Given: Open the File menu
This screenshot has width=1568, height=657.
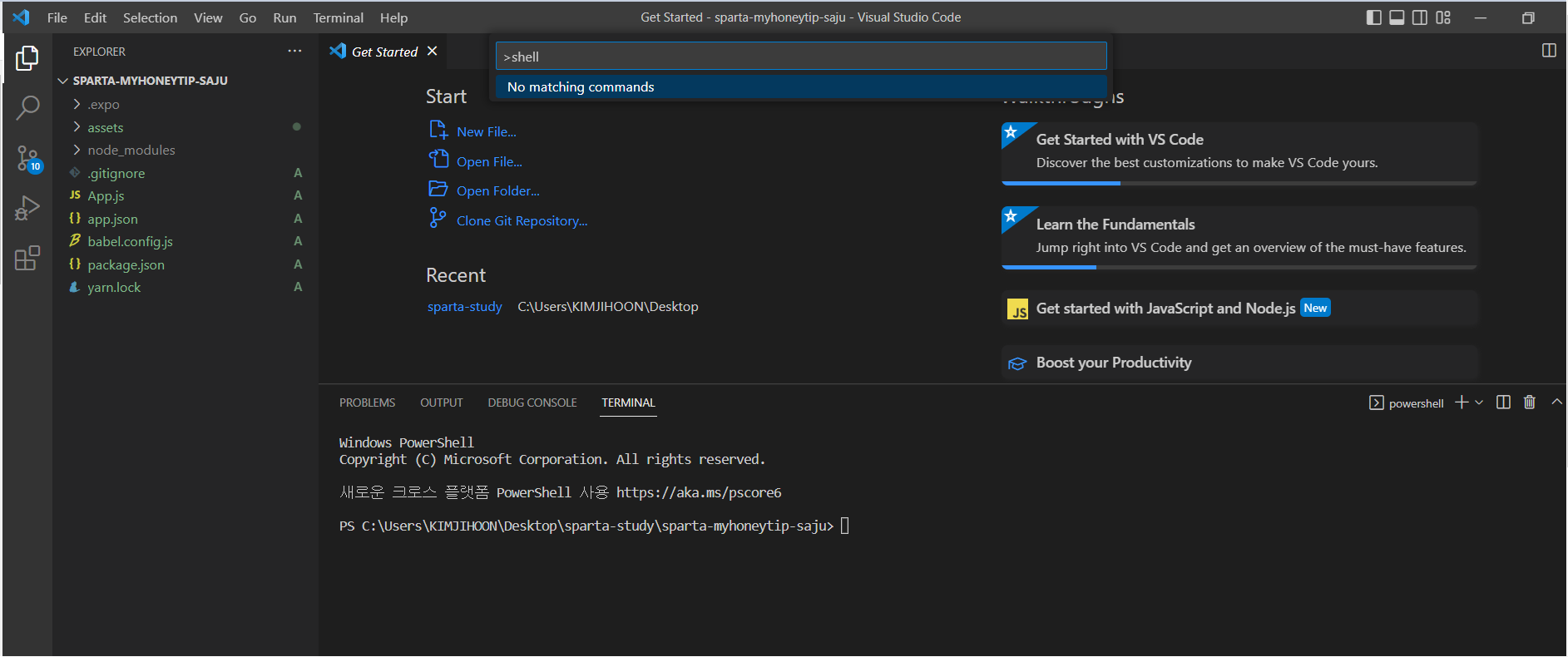Looking at the screenshot, I should [x=57, y=17].
